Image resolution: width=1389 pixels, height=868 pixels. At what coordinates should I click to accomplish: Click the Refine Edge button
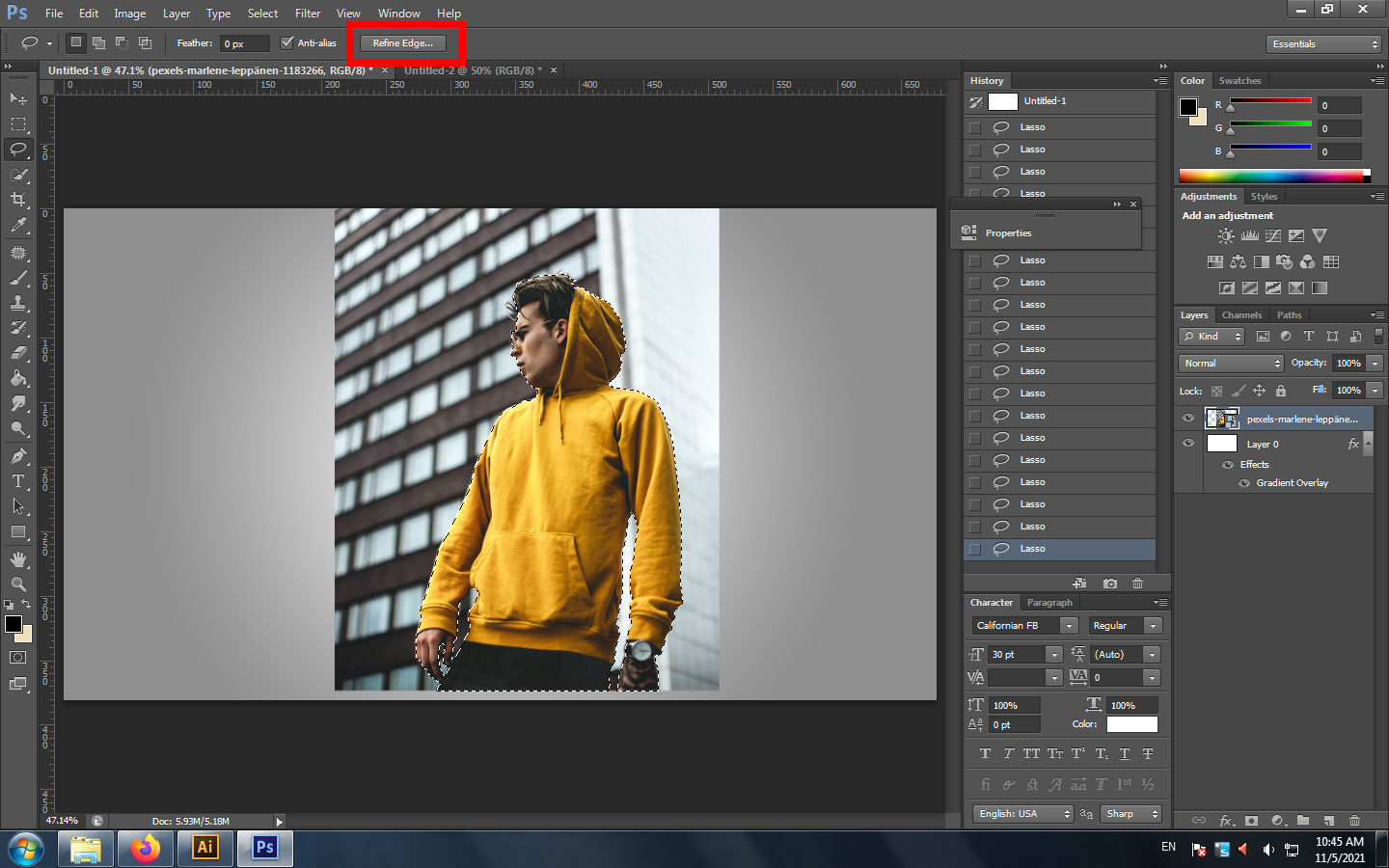click(x=403, y=43)
